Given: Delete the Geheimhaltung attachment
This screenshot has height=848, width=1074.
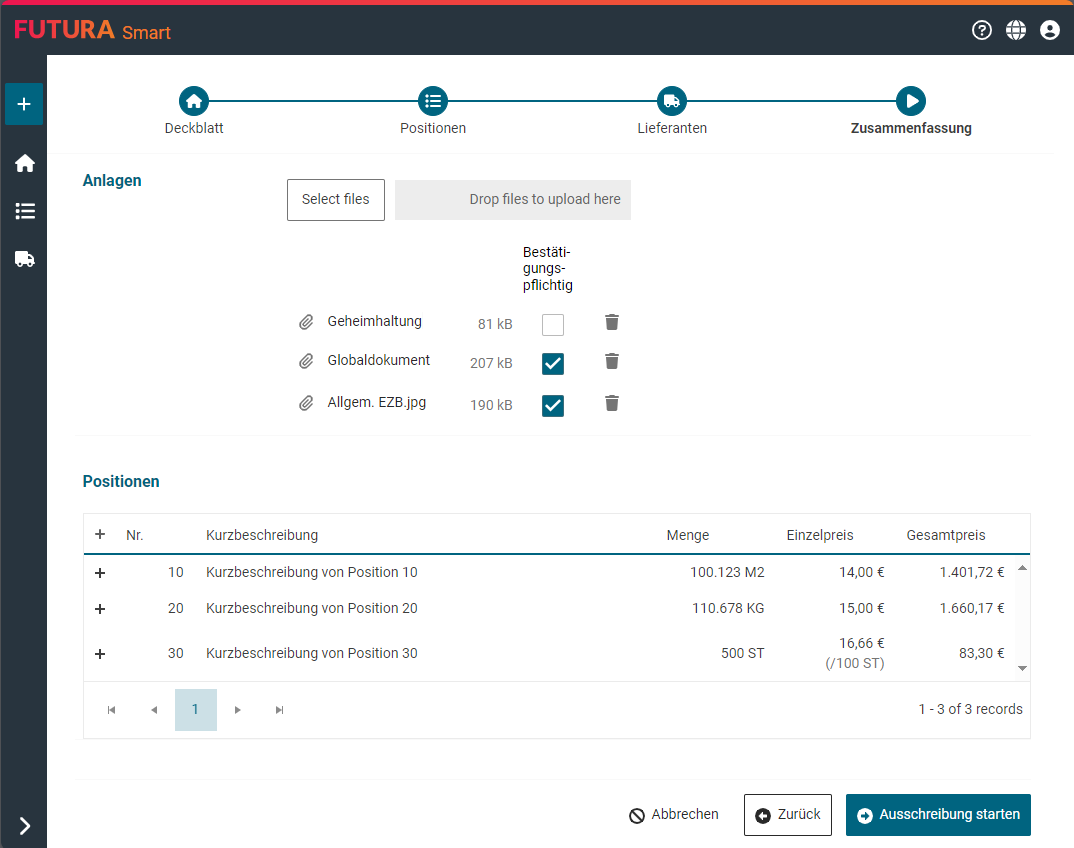Looking at the screenshot, I should coord(612,322).
